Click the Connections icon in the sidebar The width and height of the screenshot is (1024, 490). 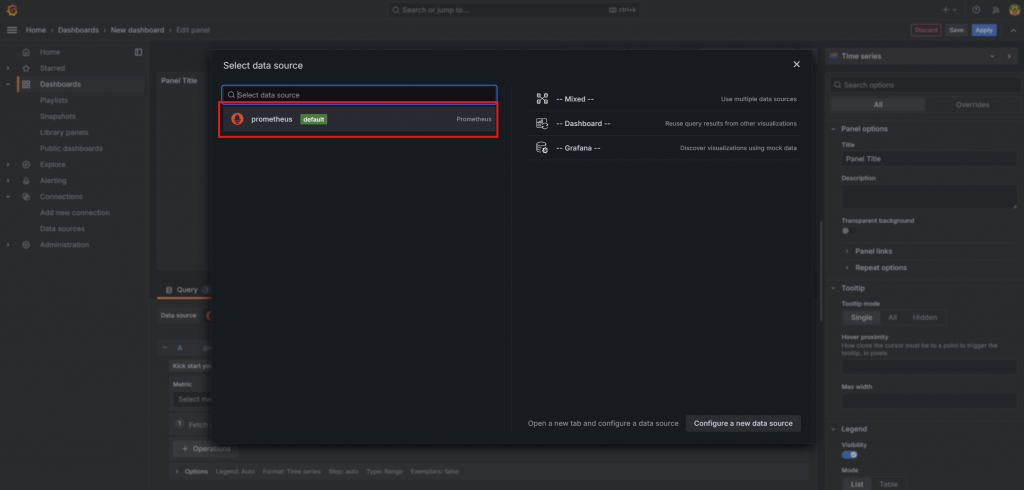point(26,197)
